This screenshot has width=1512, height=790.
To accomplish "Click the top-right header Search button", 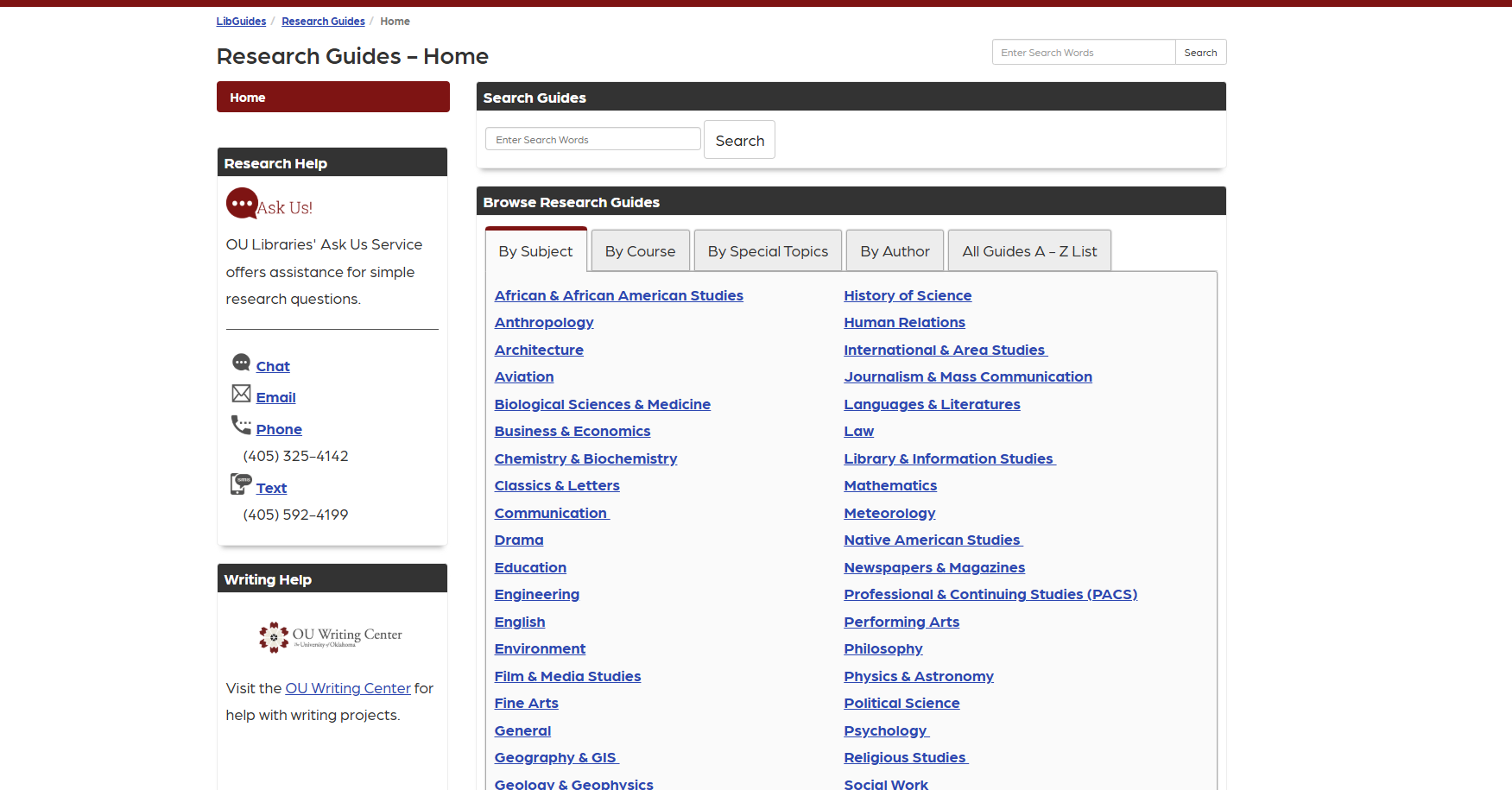I will point(1200,53).
